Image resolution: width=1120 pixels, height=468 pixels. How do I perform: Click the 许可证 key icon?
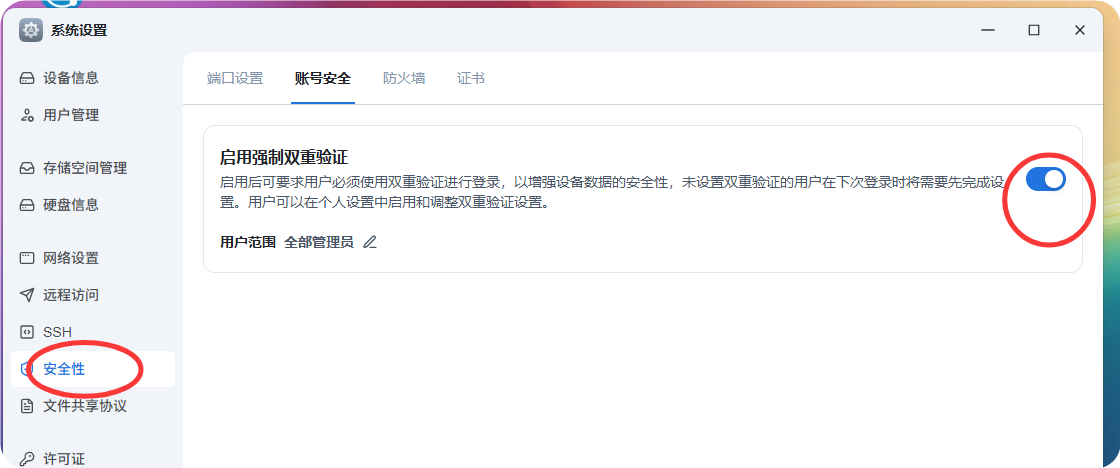pos(28,459)
